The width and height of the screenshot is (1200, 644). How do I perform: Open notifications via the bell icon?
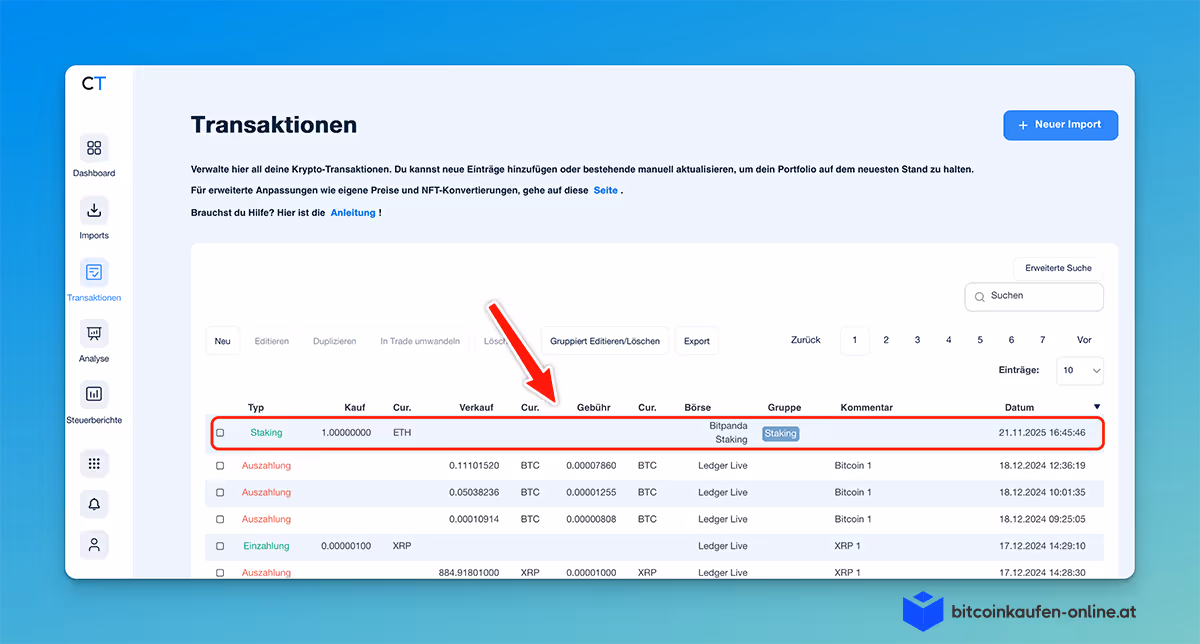pyautogui.click(x=93, y=504)
